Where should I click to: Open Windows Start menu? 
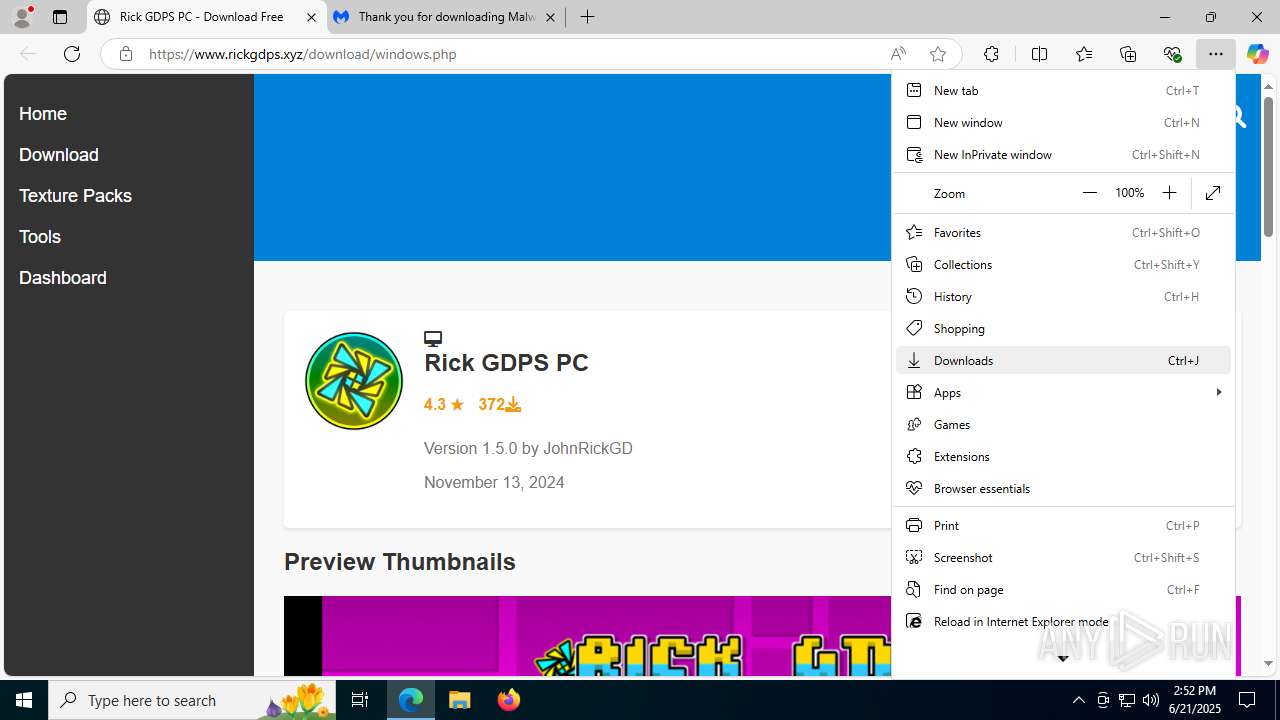click(24, 700)
